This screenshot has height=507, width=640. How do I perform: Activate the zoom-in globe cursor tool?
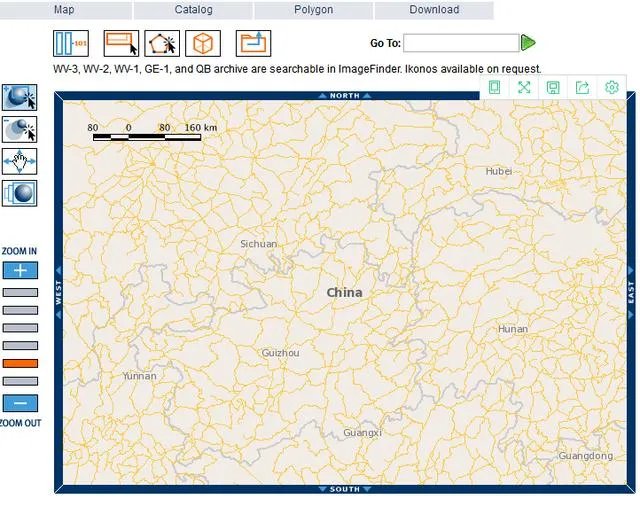pos(19,97)
